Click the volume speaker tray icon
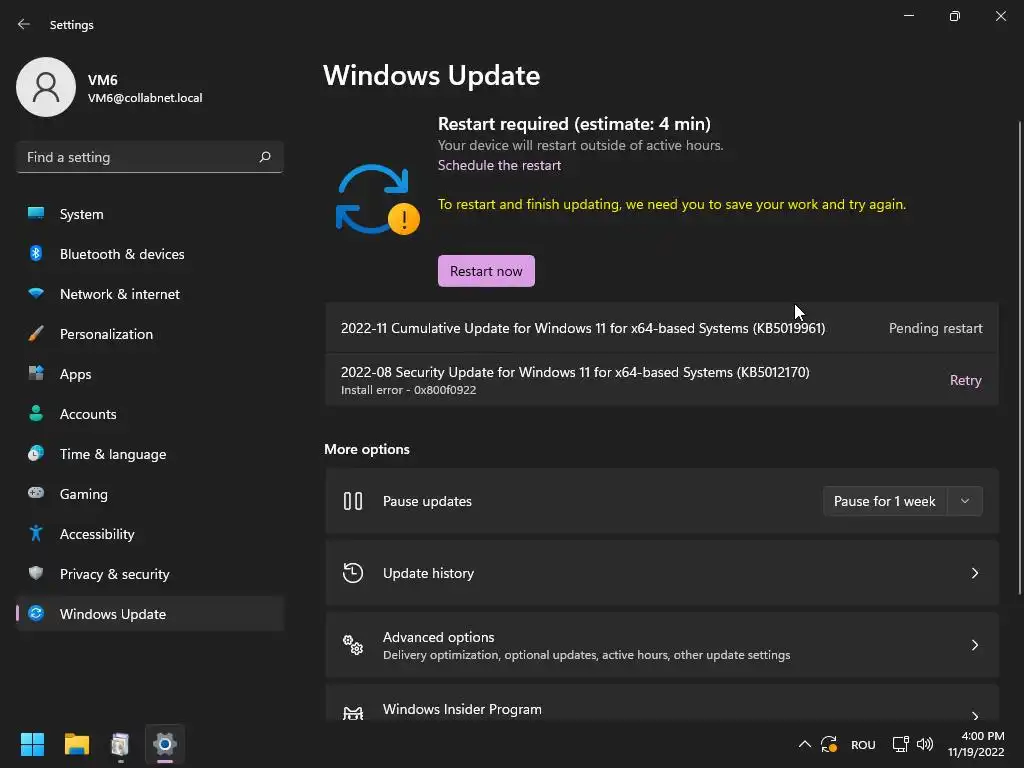 point(925,744)
